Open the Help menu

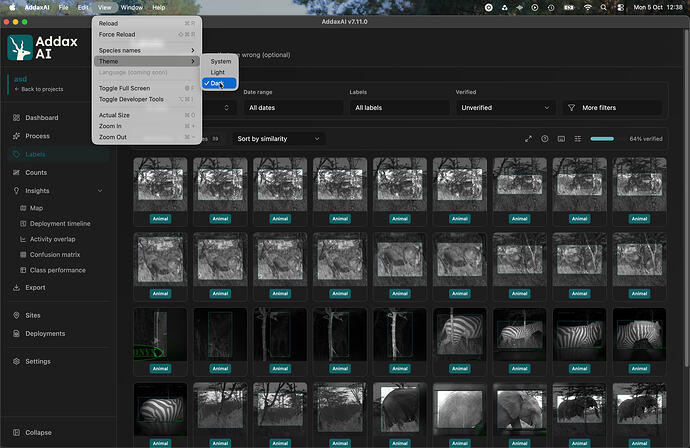point(158,7)
